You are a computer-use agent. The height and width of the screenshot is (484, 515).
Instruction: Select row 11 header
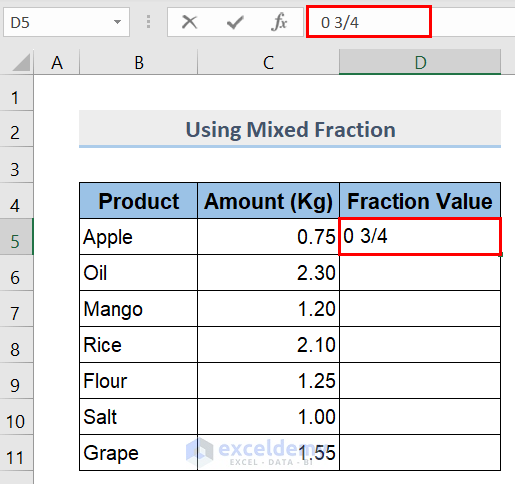click(16, 453)
